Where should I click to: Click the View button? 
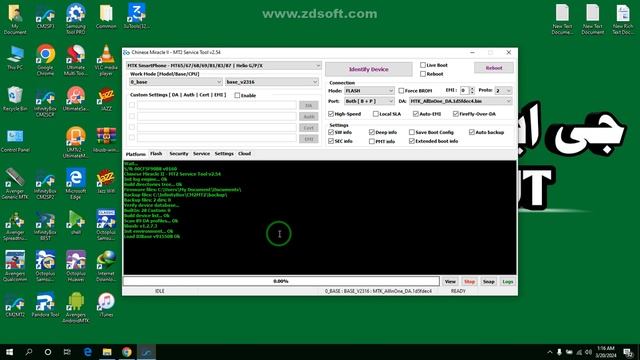point(450,282)
